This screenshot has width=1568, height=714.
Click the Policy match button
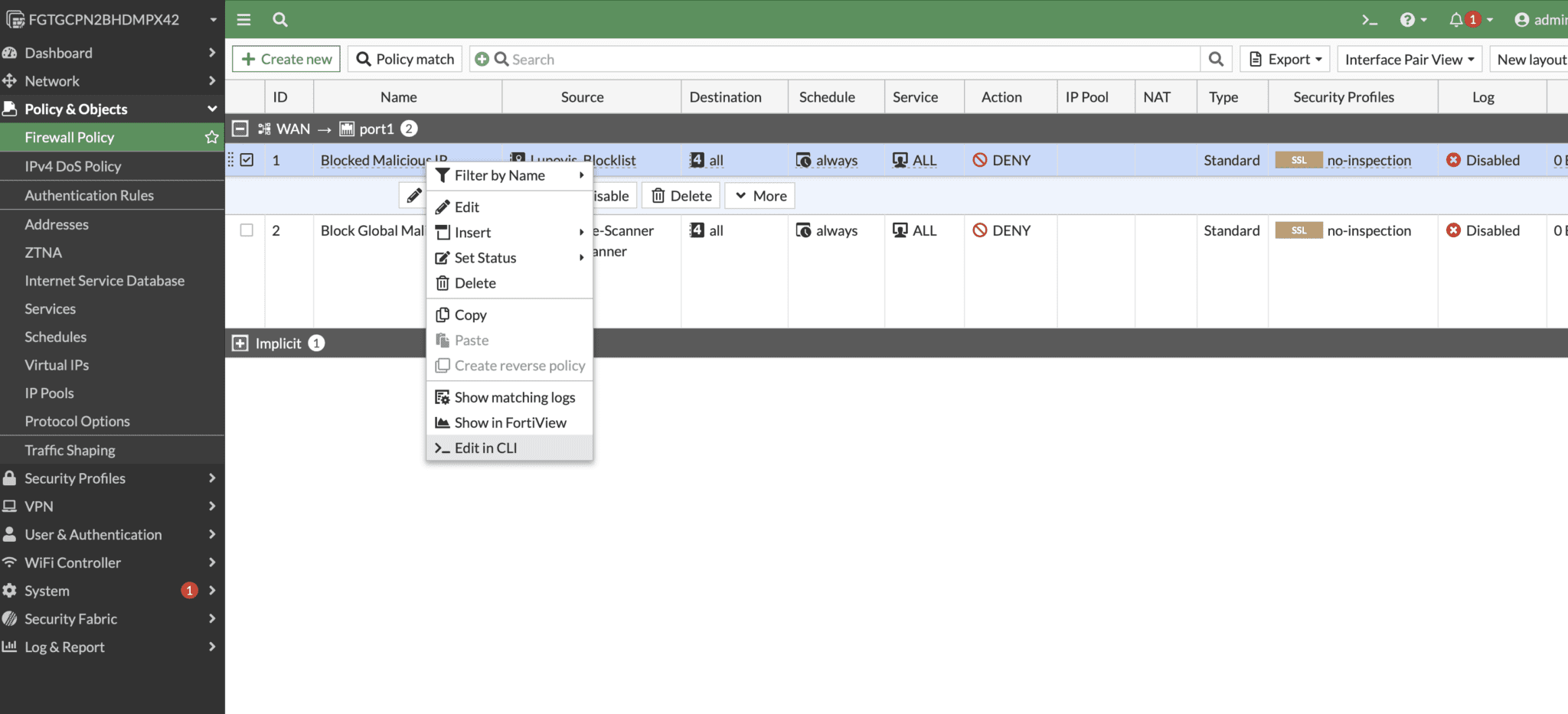pyautogui.click(x=405, y=60)
